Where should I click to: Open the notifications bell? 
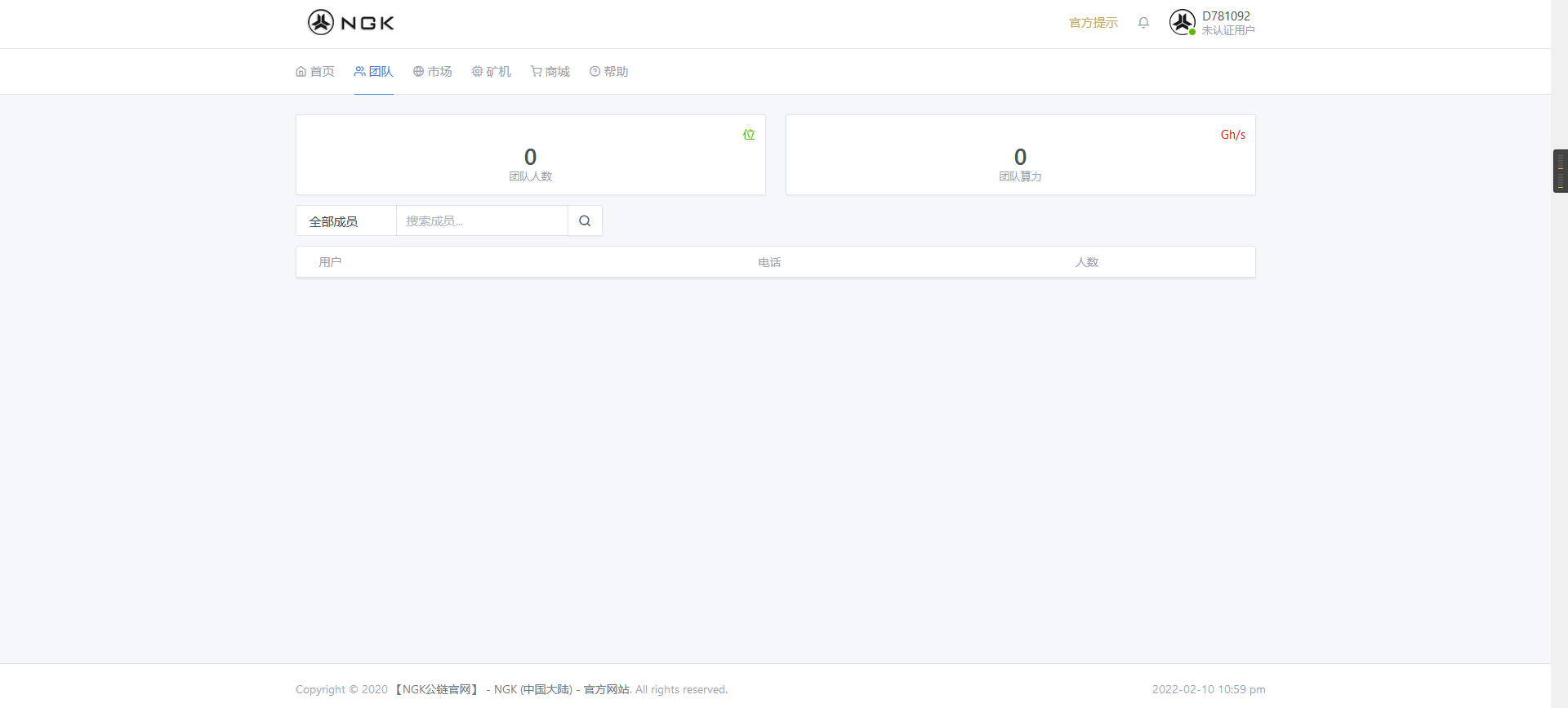1143,23
